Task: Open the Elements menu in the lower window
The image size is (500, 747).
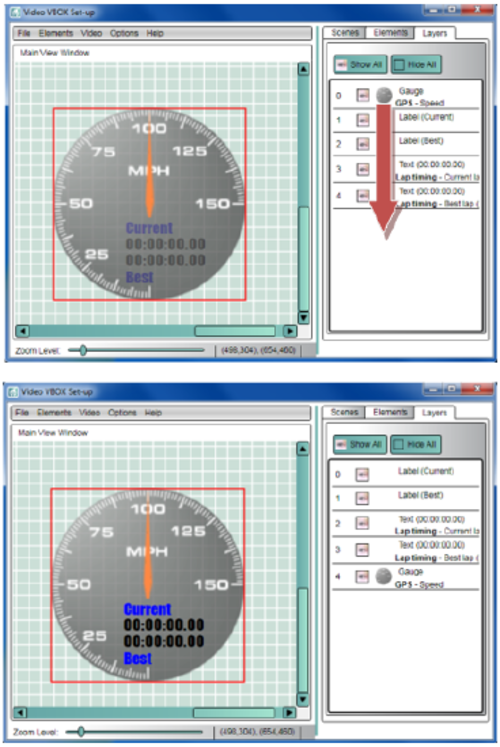Action: tap(54, 413)
